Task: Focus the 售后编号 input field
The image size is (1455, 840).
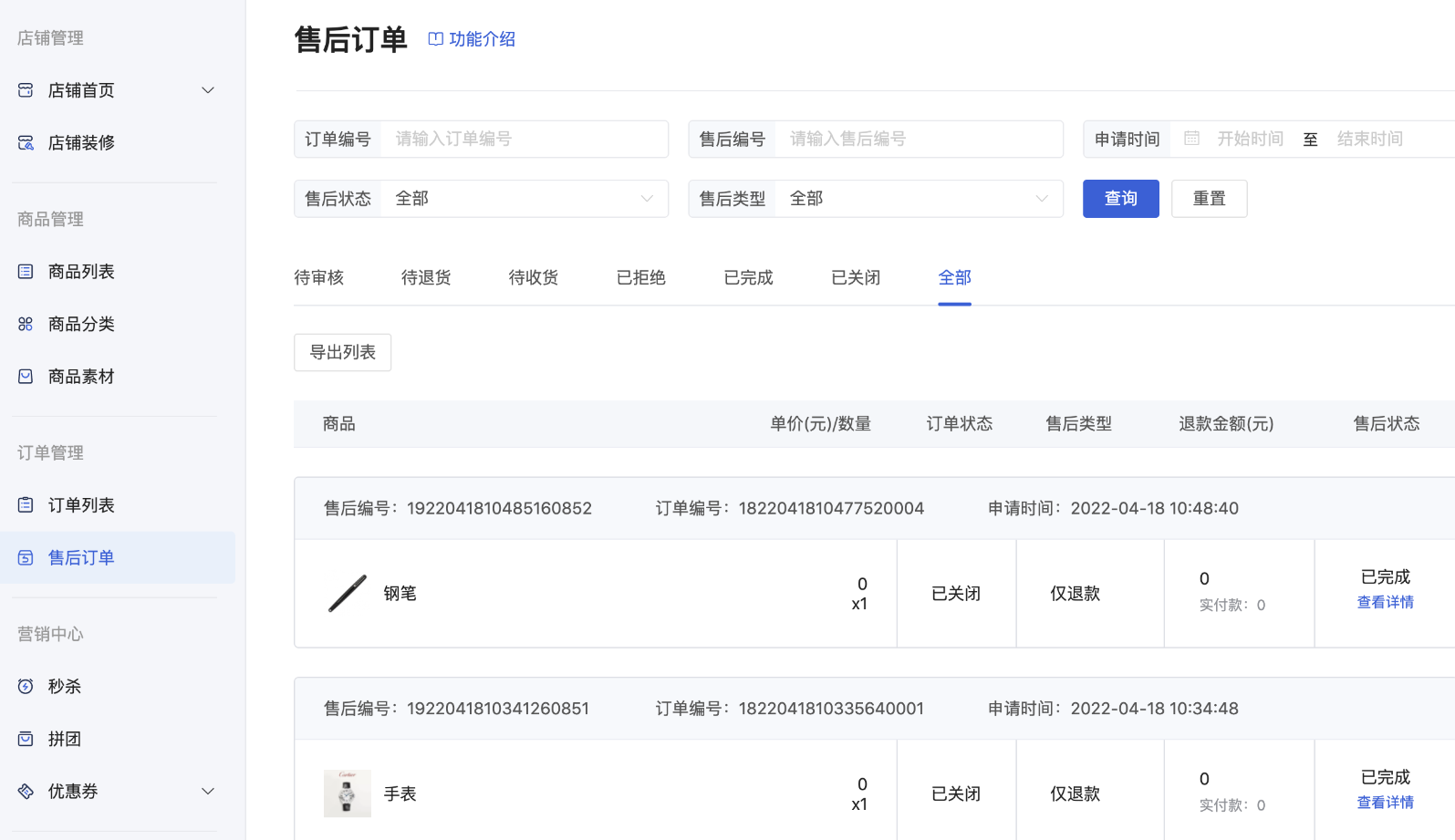Action: [x=919, y=139]
